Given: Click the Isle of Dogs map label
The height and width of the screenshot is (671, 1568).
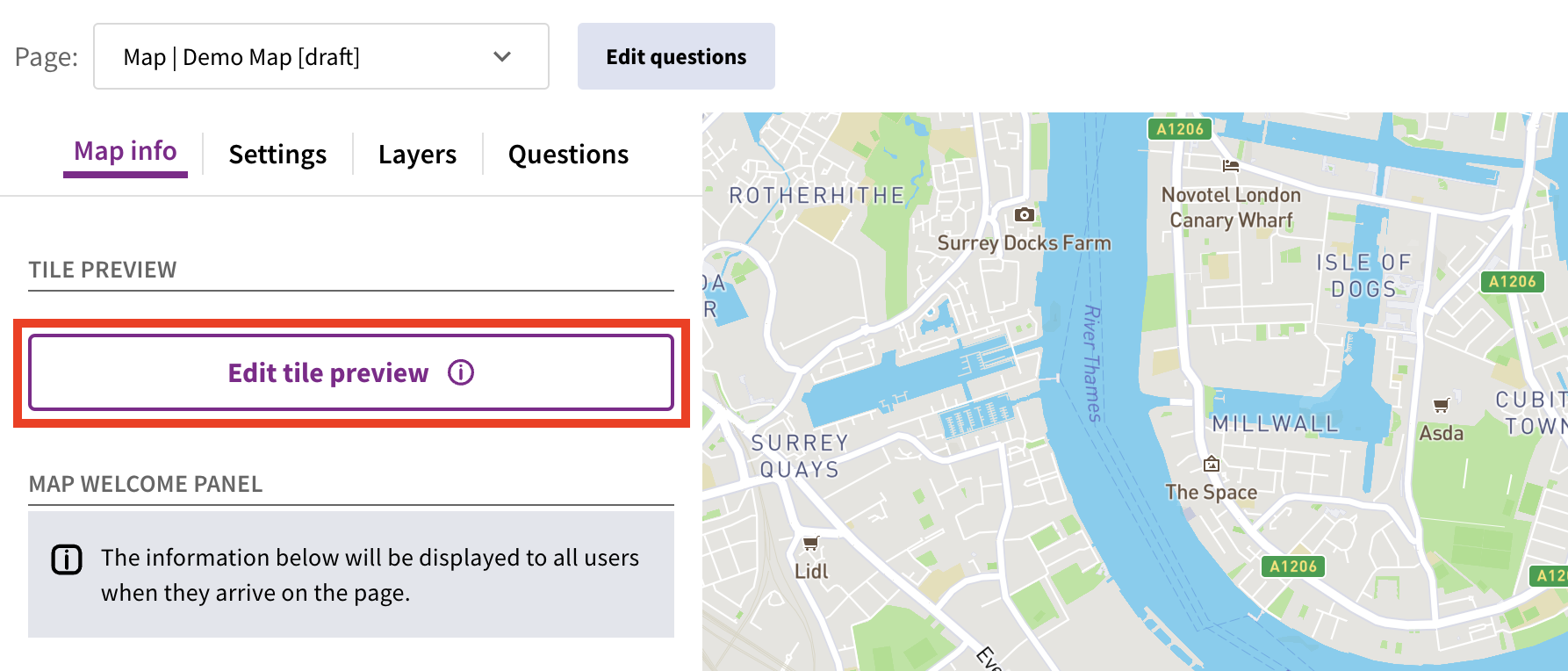Looking at the screenshot, I should 1363,276.
